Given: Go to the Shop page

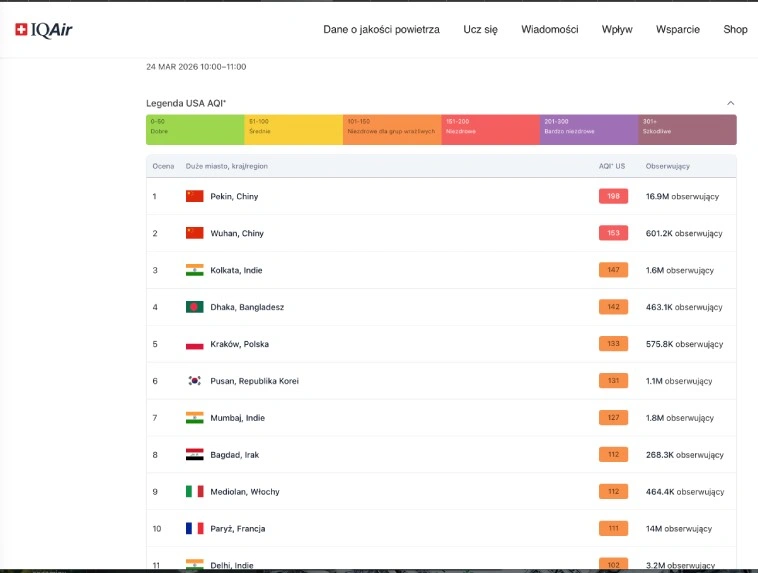Looking at the screenshot, I should click(x=735, y=30).
